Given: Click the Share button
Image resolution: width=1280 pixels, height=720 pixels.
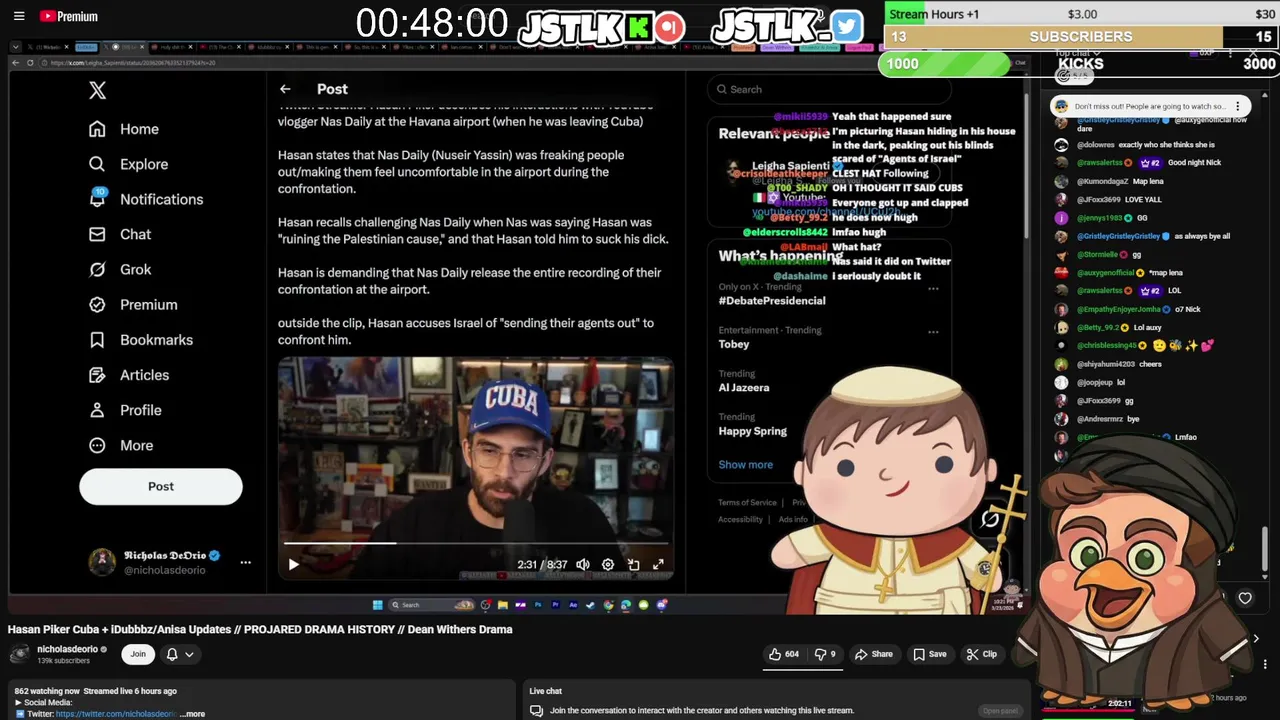Looking at the screenshot, I should [872, 654].
